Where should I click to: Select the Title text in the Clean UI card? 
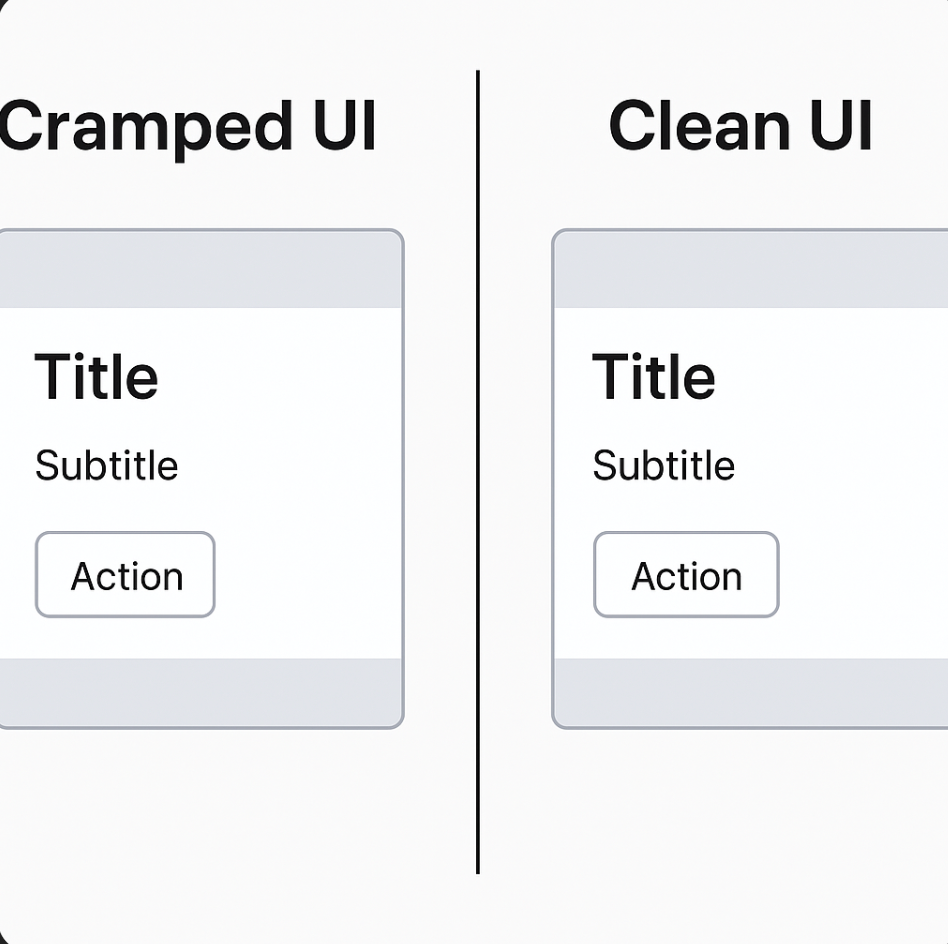[x=654, y=377]
